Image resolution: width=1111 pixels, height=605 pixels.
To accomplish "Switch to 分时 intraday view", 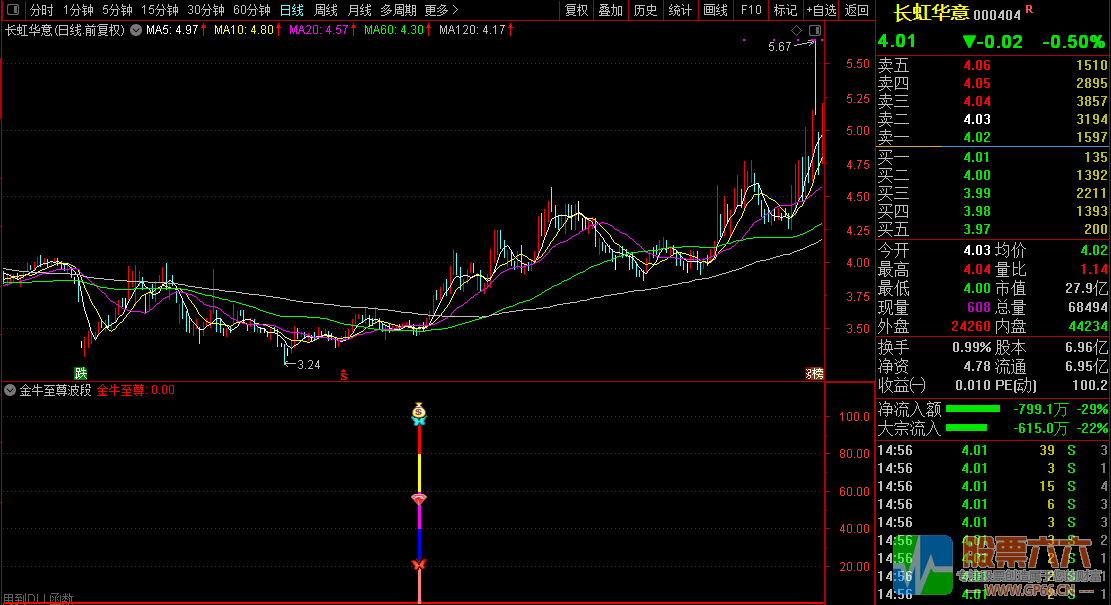I will (x=42, y=10).
